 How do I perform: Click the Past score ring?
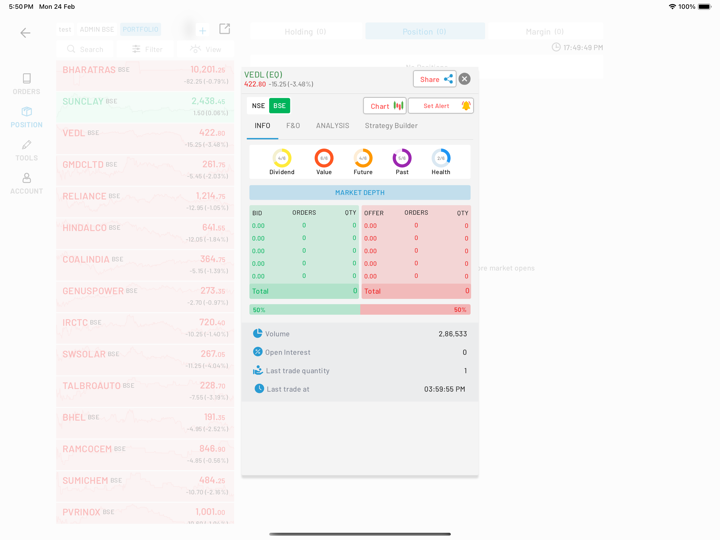point(402,158)
